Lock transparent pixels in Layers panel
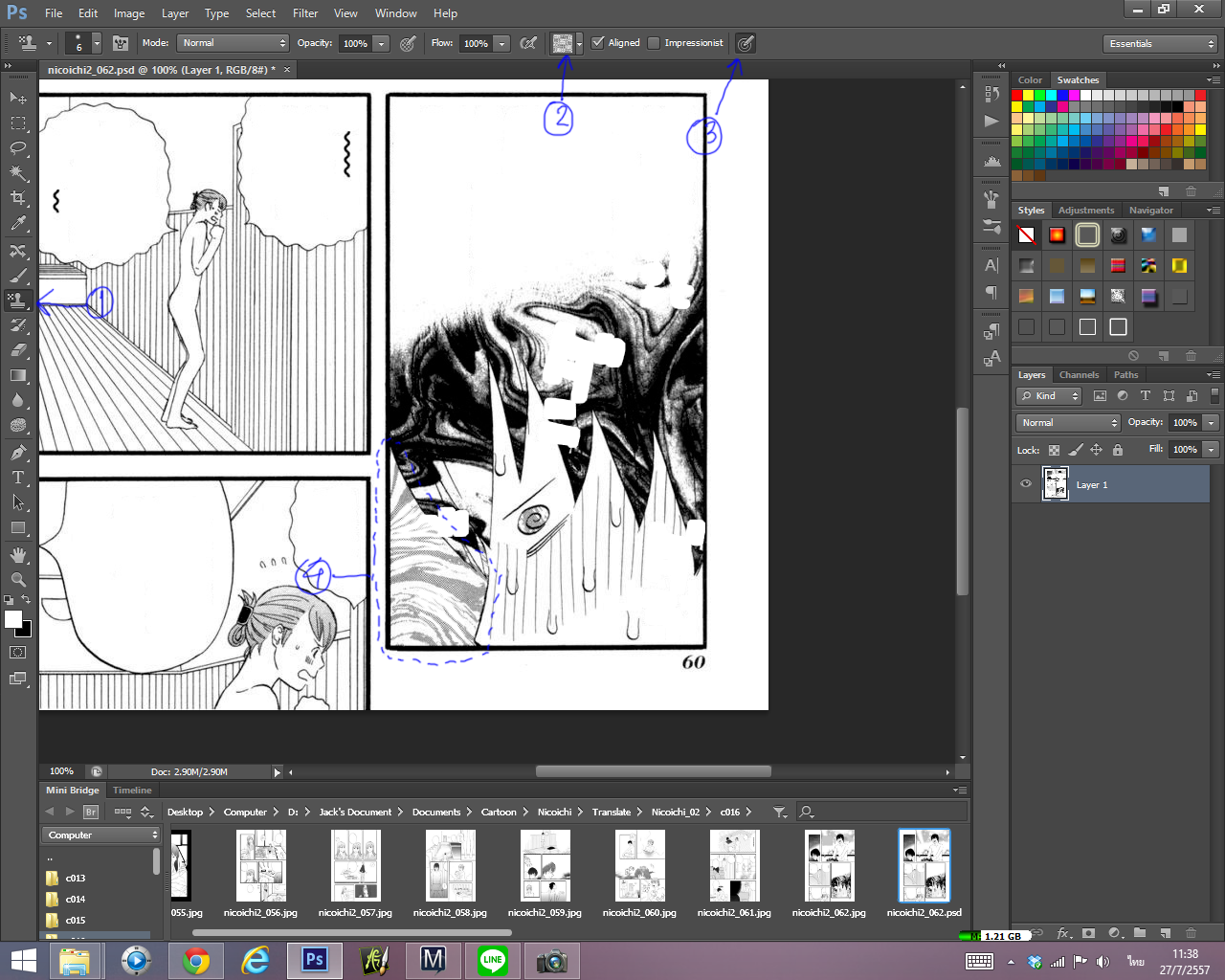The width and height of the screenshot is (1225, 980). [1054, 450]
